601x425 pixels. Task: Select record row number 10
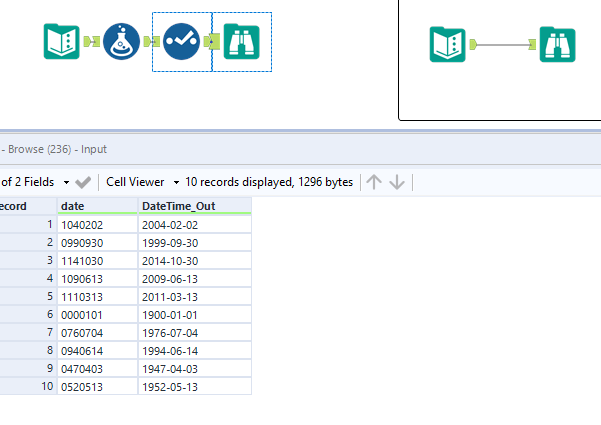click(x=28, y=386)
